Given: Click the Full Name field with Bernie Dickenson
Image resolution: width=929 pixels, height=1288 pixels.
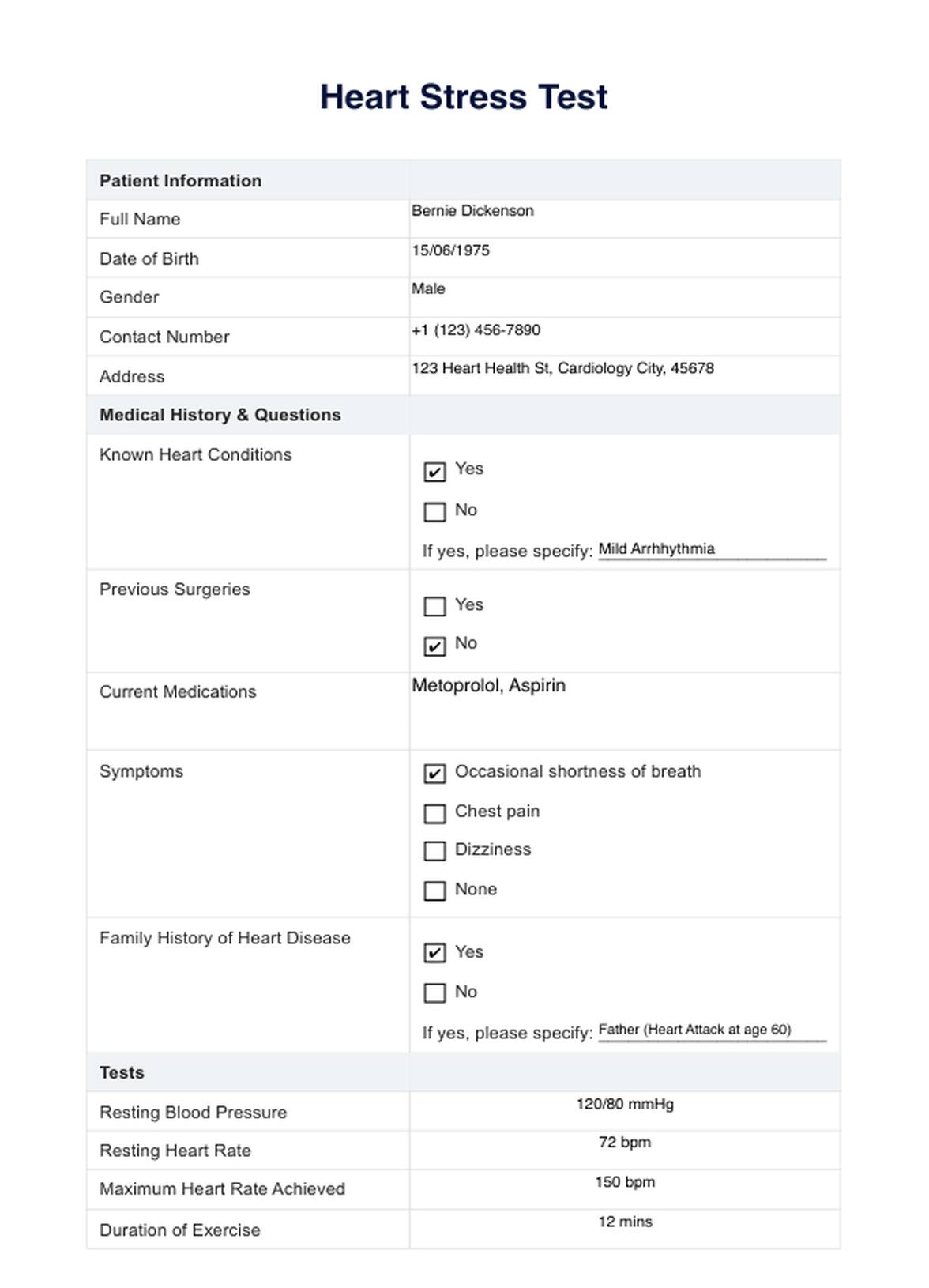Looking at the screenshot, I should point(624,218).
